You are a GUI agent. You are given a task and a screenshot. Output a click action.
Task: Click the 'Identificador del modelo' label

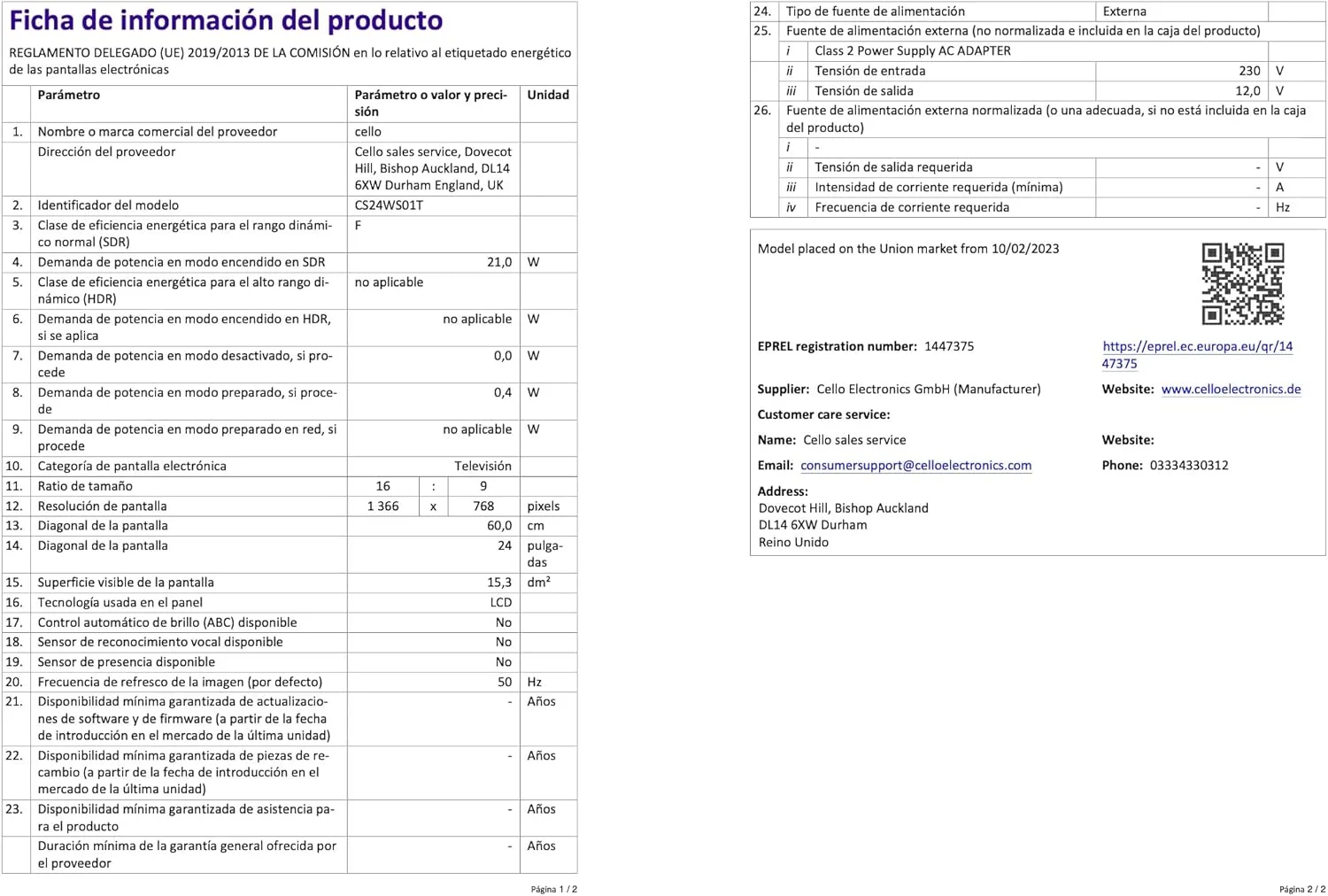[x=108, y=205]
